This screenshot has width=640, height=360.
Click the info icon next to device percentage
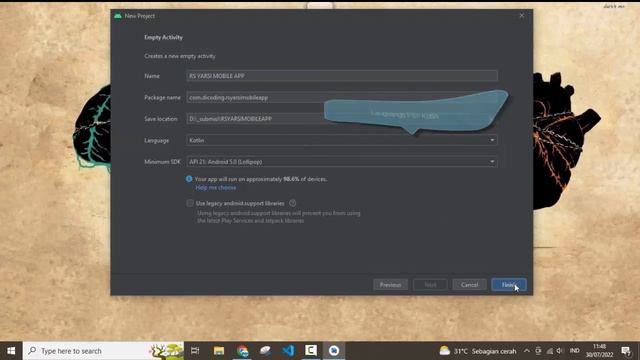coord(189,179)
